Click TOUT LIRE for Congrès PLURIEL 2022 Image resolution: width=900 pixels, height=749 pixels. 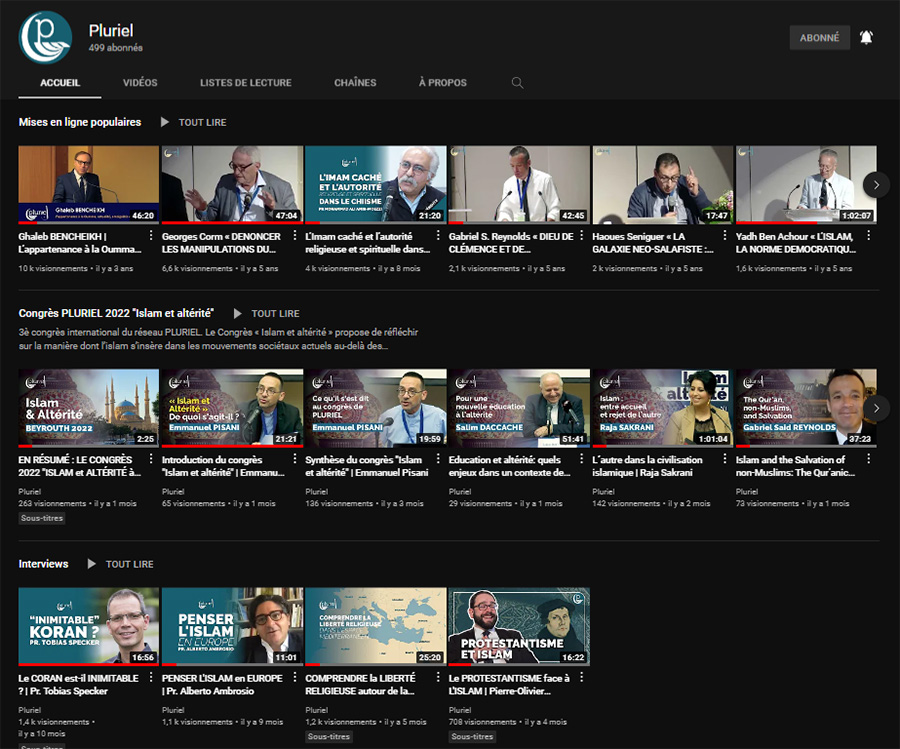tap(276, 313)
